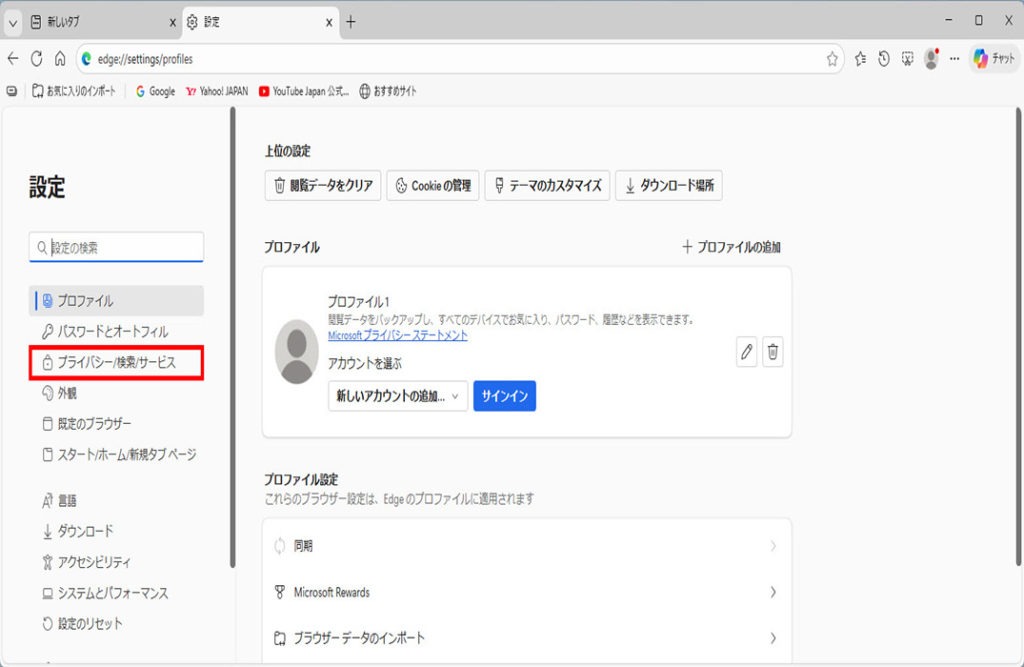Open the Microsoft プライバシー ステートメント link
Viewport: 1024px width, 667px height.
pos(397,336)
